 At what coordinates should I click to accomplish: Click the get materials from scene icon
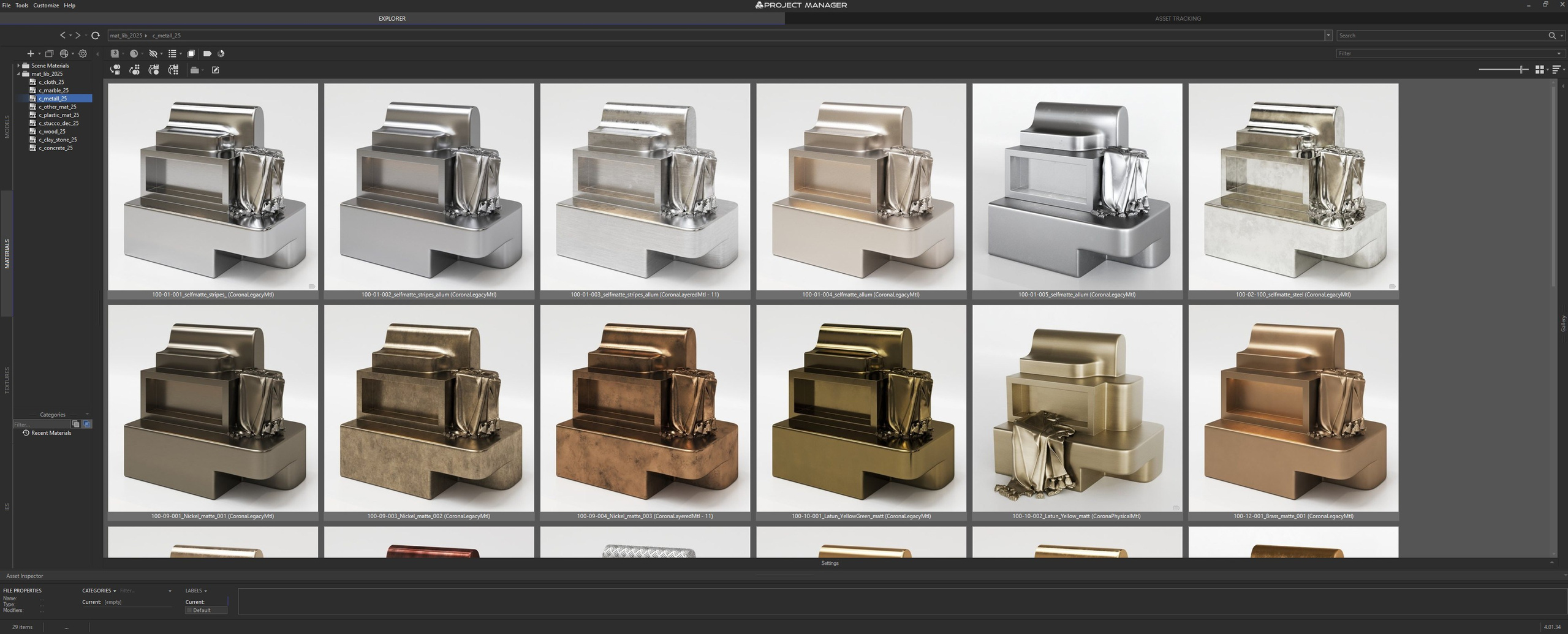135,70
